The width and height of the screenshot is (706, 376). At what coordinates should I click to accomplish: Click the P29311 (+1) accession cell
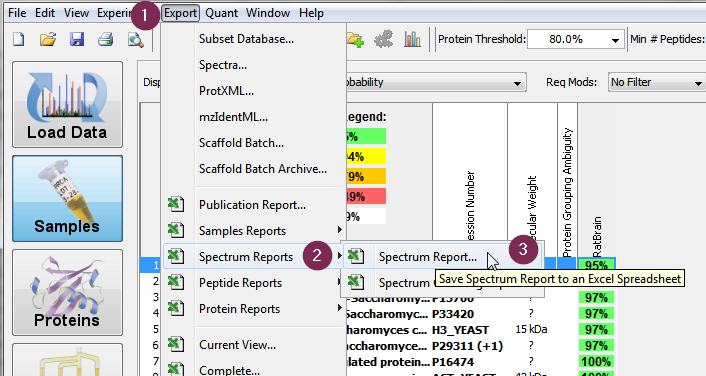pos(467,346)
